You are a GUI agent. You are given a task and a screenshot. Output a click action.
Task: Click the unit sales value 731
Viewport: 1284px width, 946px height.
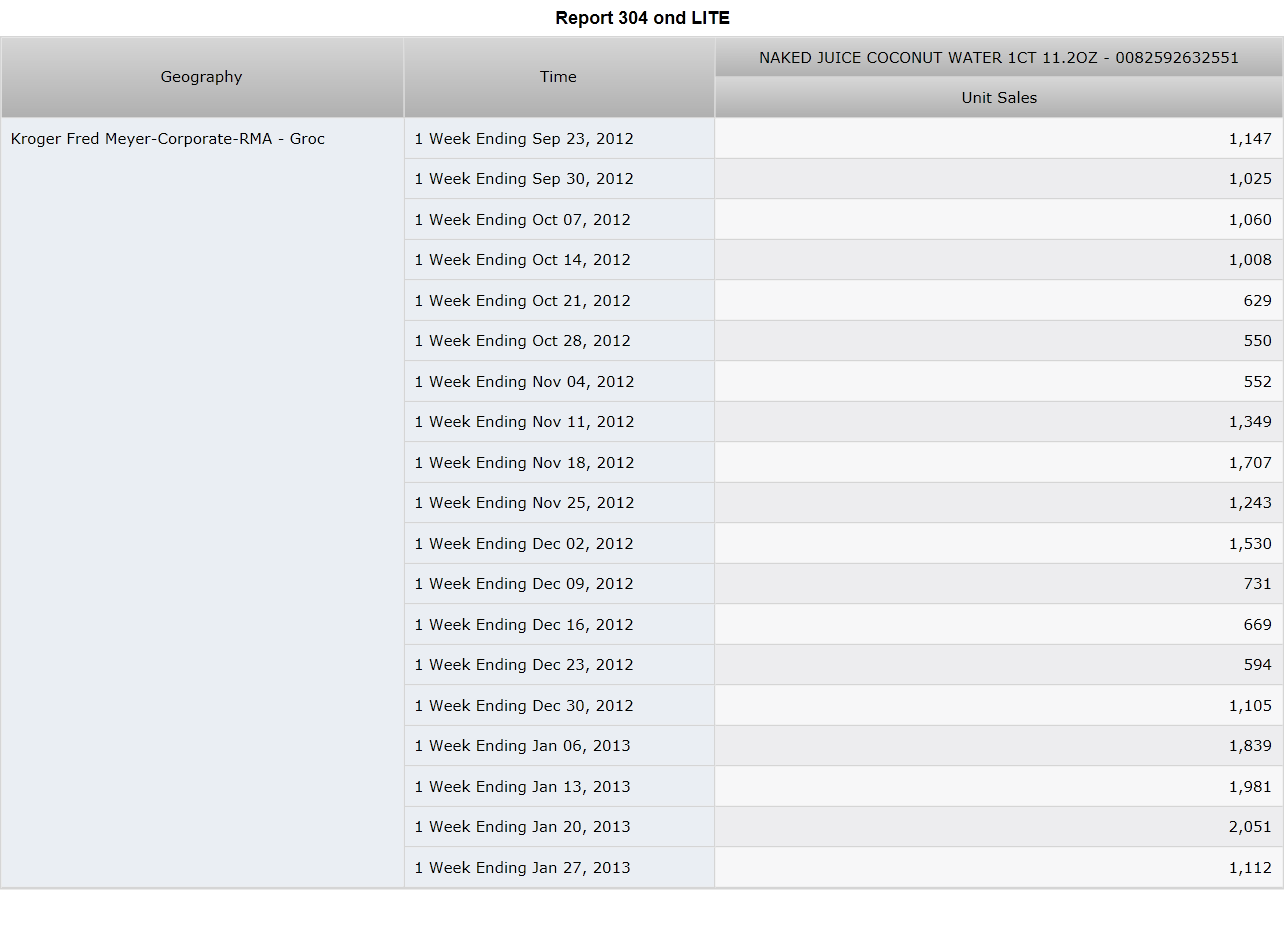pos(1258,584)
